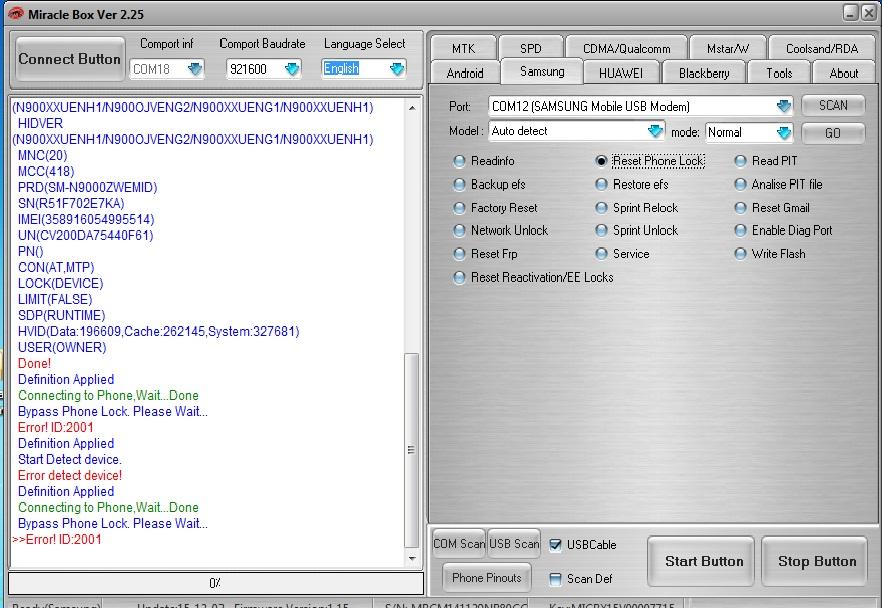Switch to the Android tab

pyautogui.click(x=465, y=73)
